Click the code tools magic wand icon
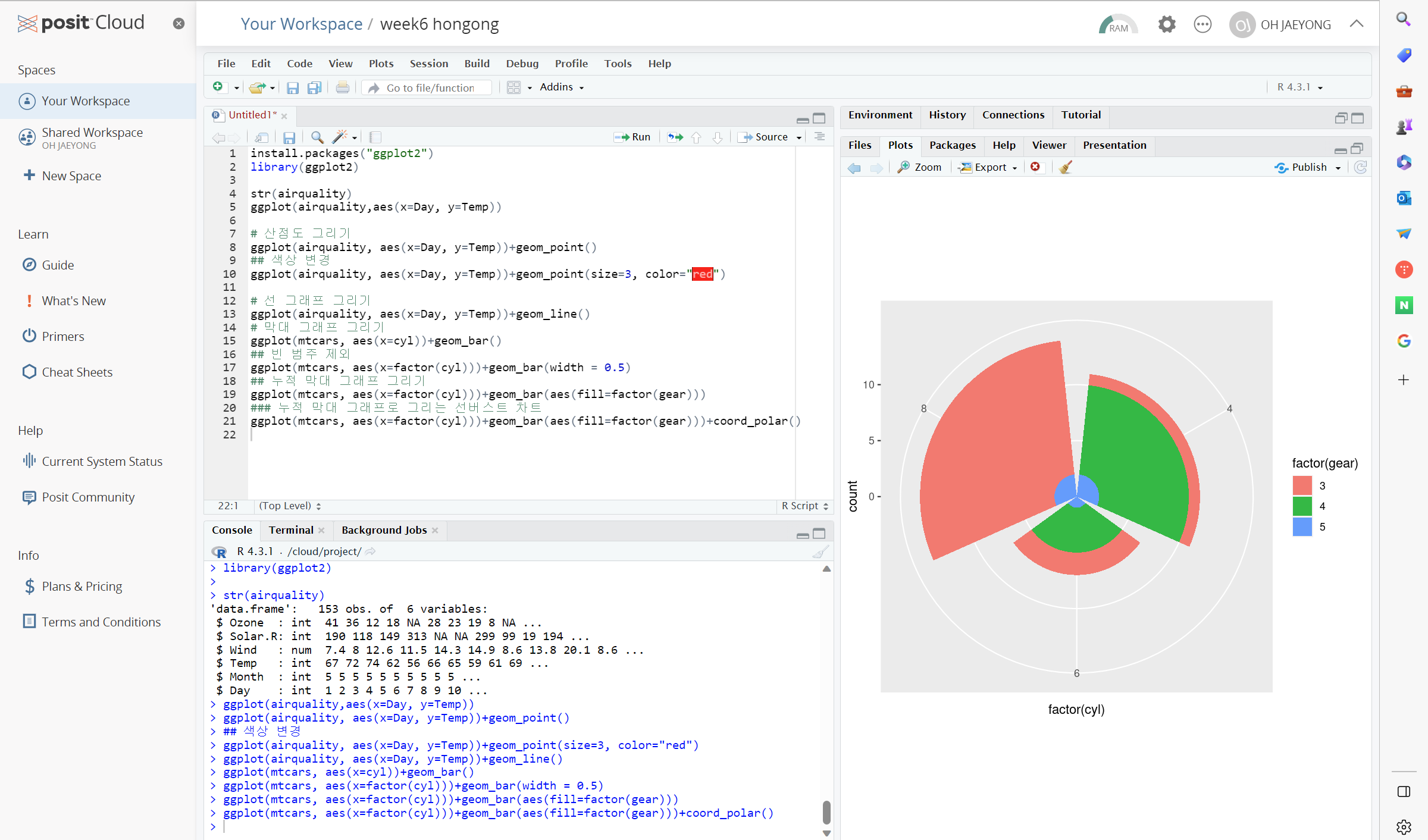The image size is (1428, 840). (340, 137)
